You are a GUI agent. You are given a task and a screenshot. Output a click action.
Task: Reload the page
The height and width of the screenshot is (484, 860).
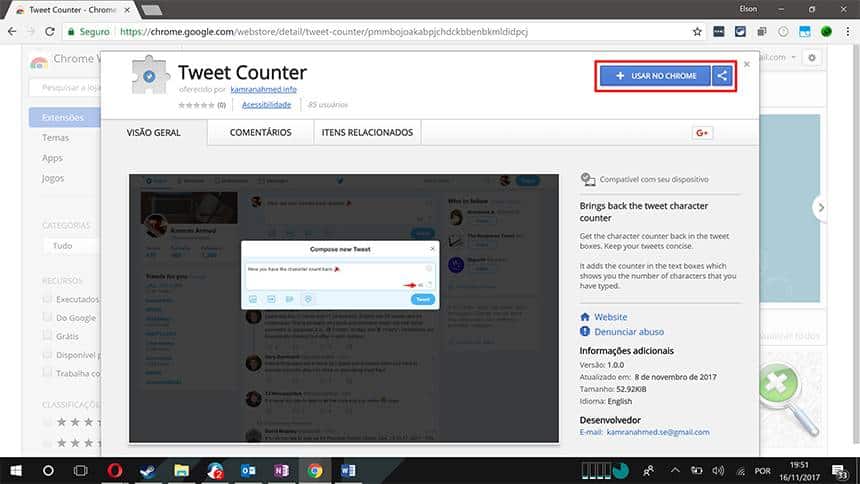click(50, 32)
